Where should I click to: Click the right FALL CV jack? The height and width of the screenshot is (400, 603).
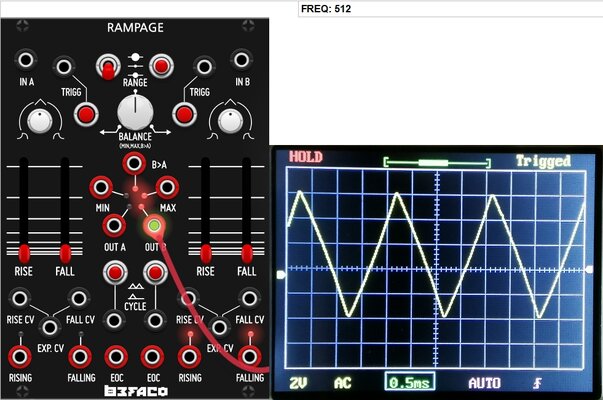(x=249, y=298)
